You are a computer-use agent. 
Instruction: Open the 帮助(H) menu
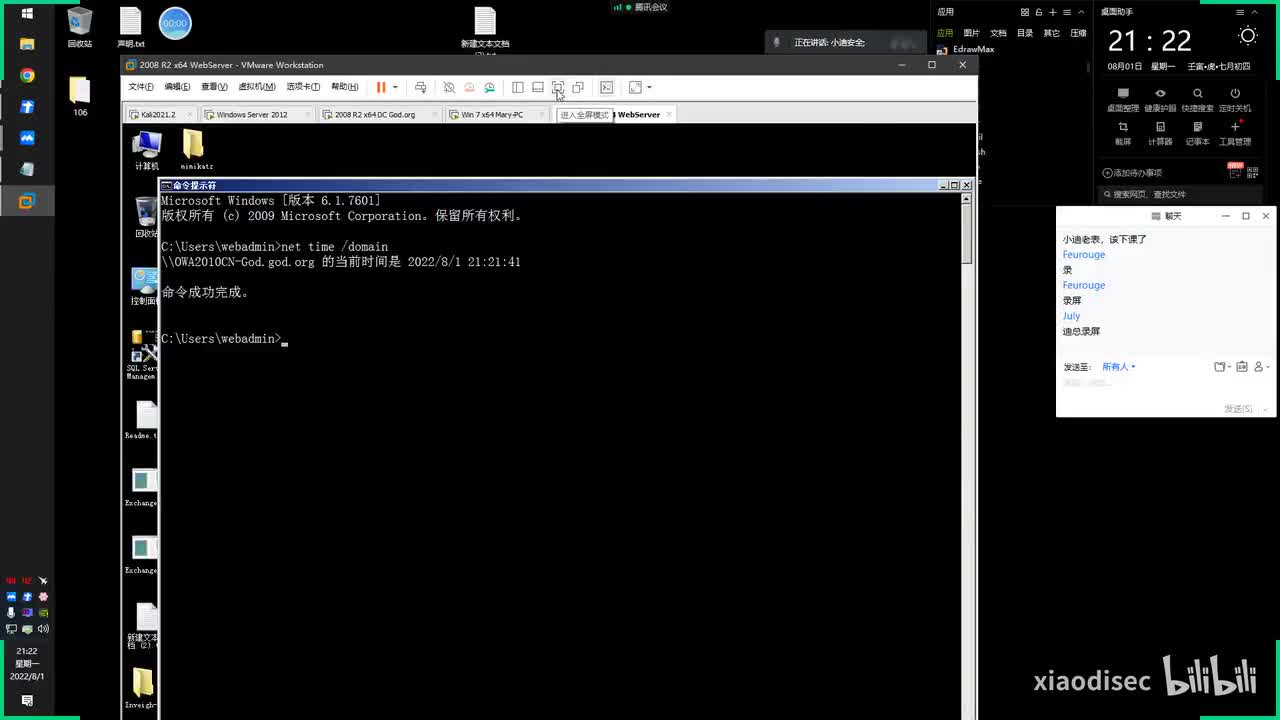click(344, 87)
